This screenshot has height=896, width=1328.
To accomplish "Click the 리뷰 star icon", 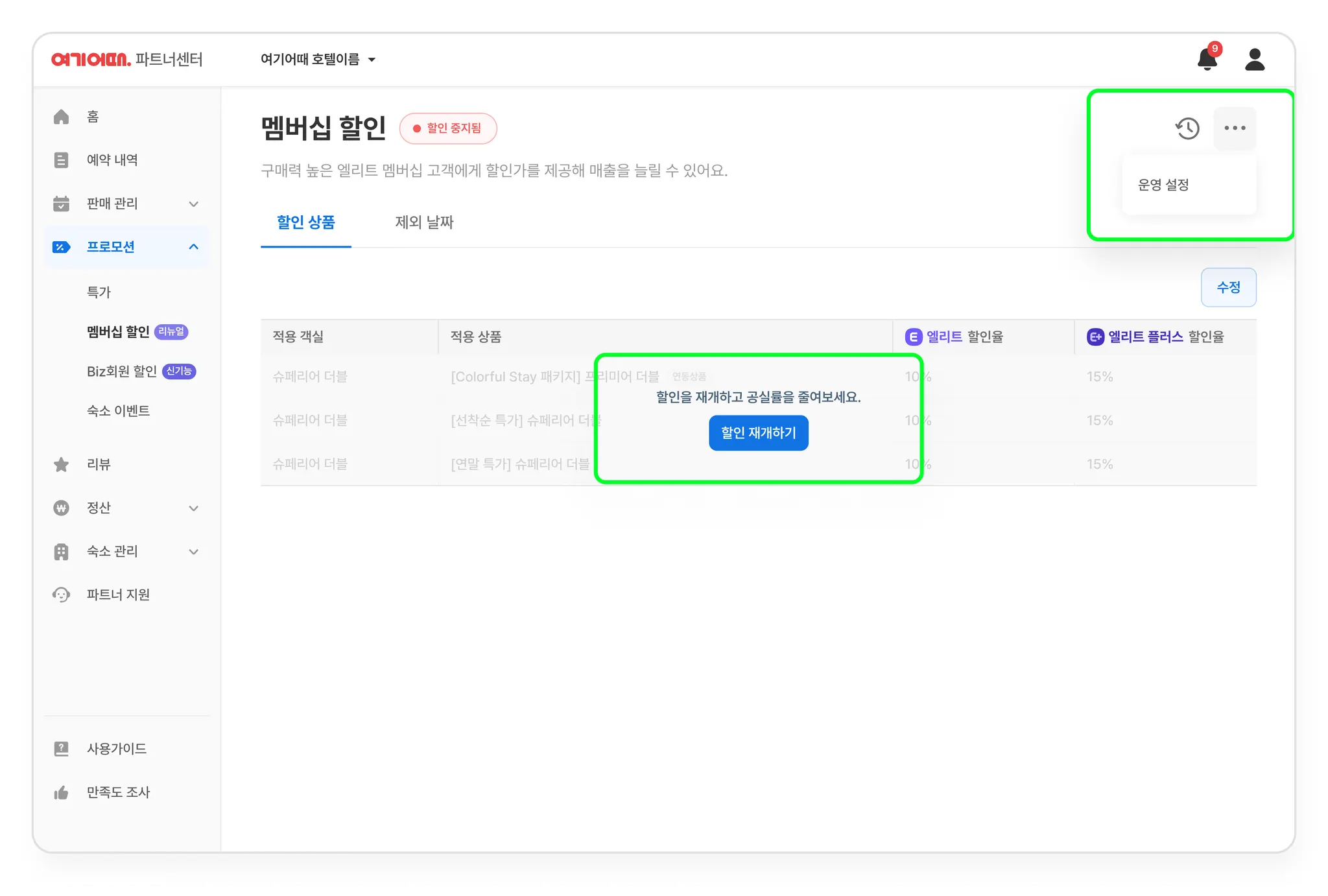I will tap(61, 464).
